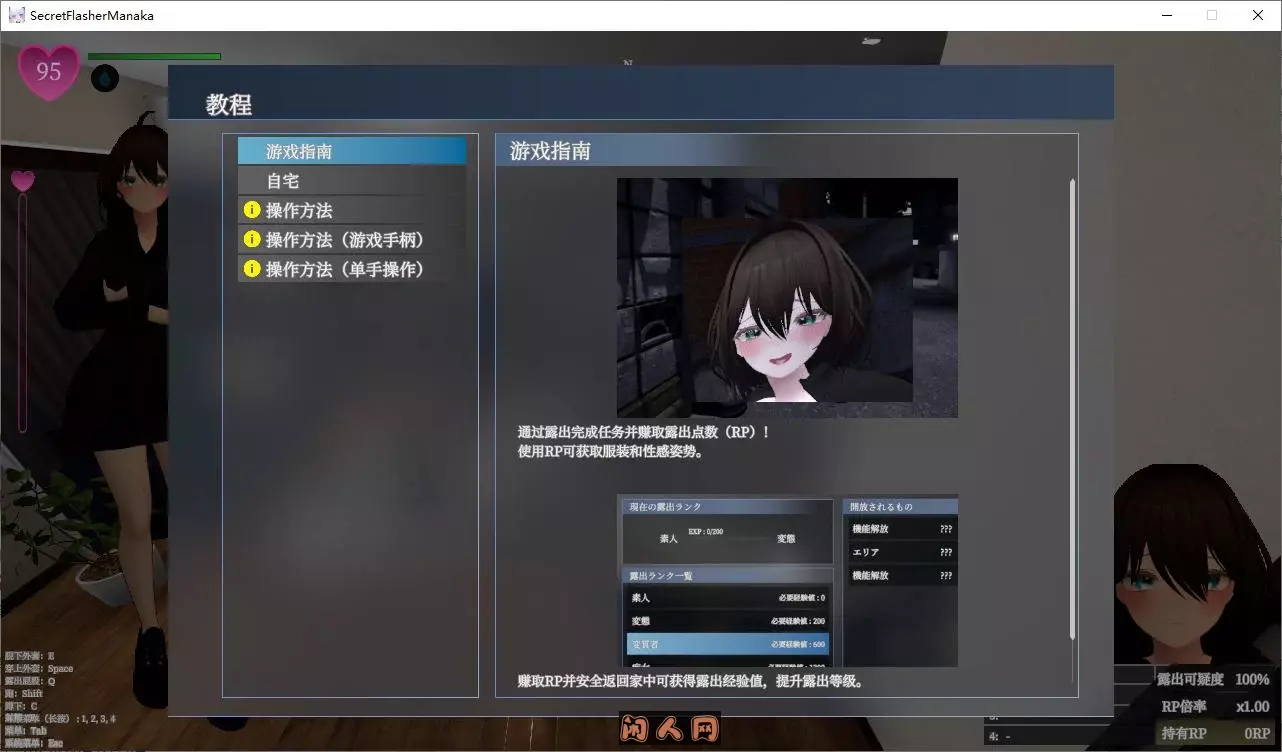Click the info icon beside 操作方法（游戏手柄）
The height and width of the screenshot is (752, 1282).
[x=250, y=239]
